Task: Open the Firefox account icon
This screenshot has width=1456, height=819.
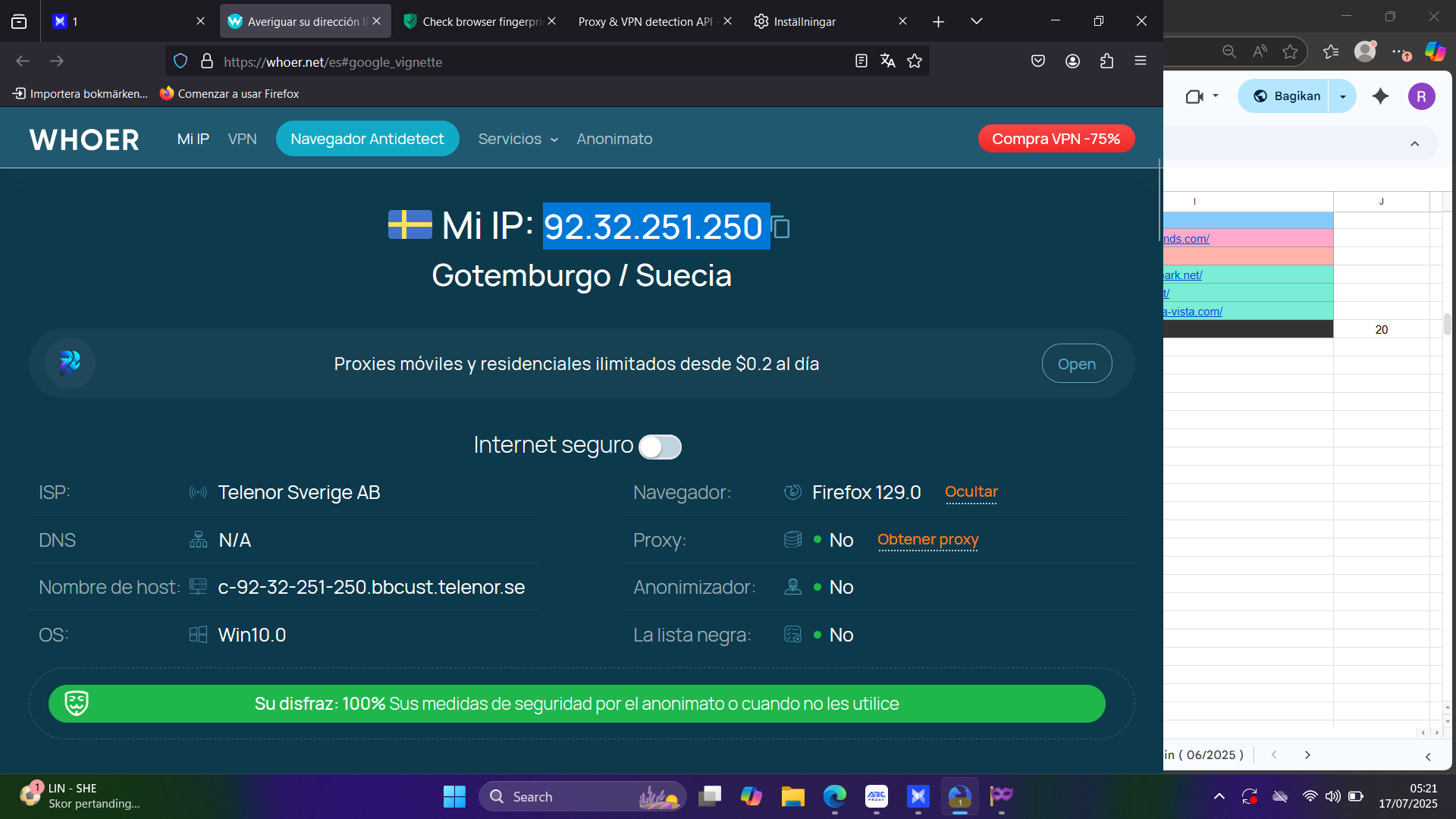Action: click(1072, 61)
